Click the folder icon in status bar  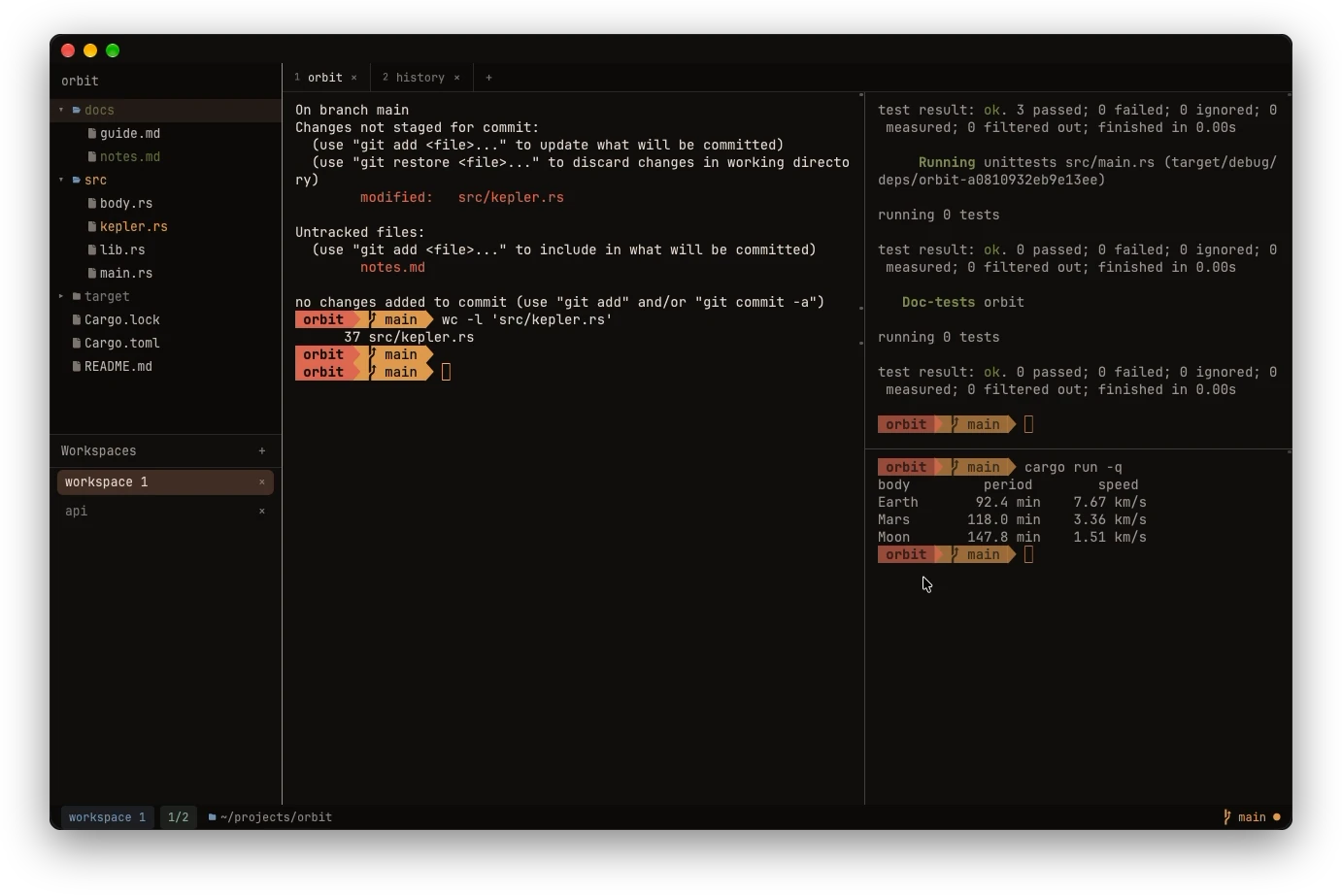pos(212,817)
